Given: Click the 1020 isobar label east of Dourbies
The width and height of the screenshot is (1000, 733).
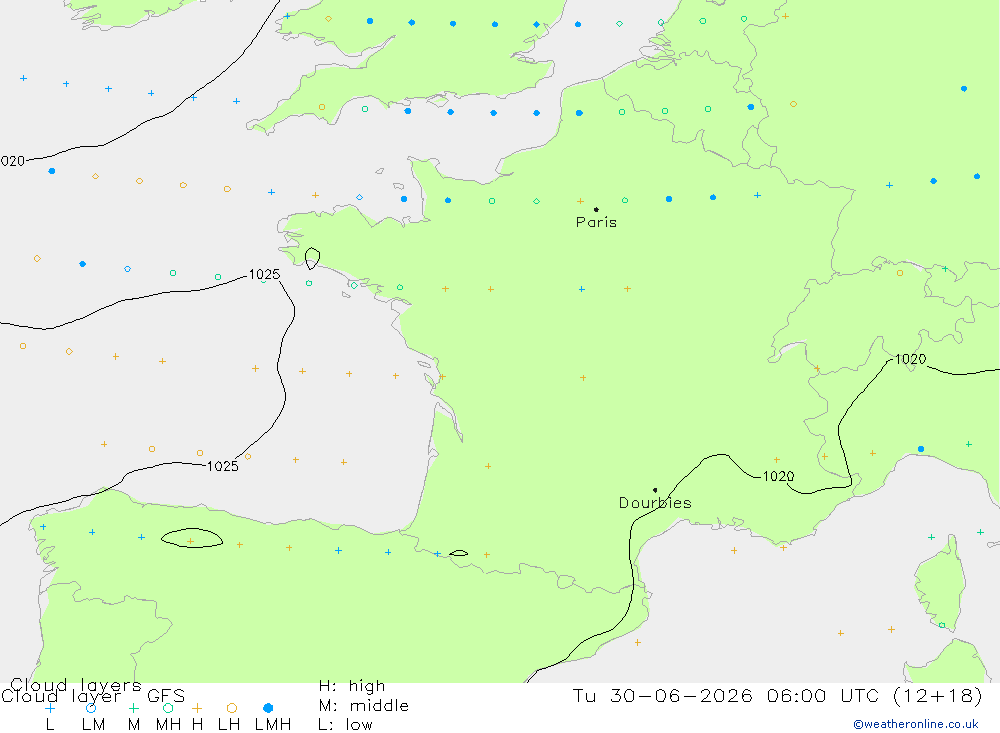Looking at the screenshot, I should point(779,477).
